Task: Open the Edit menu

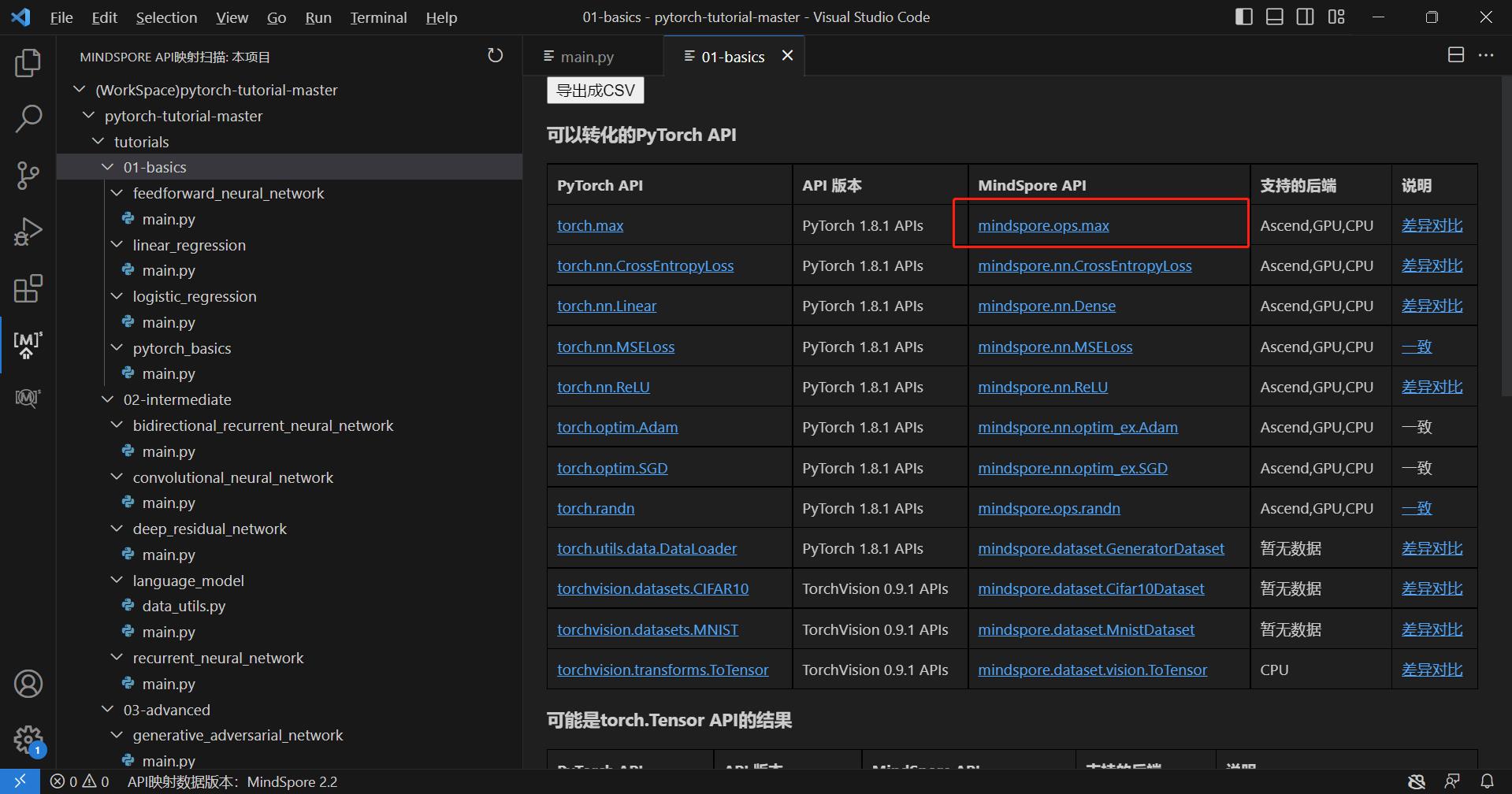Action: click(x=104, y=17)
